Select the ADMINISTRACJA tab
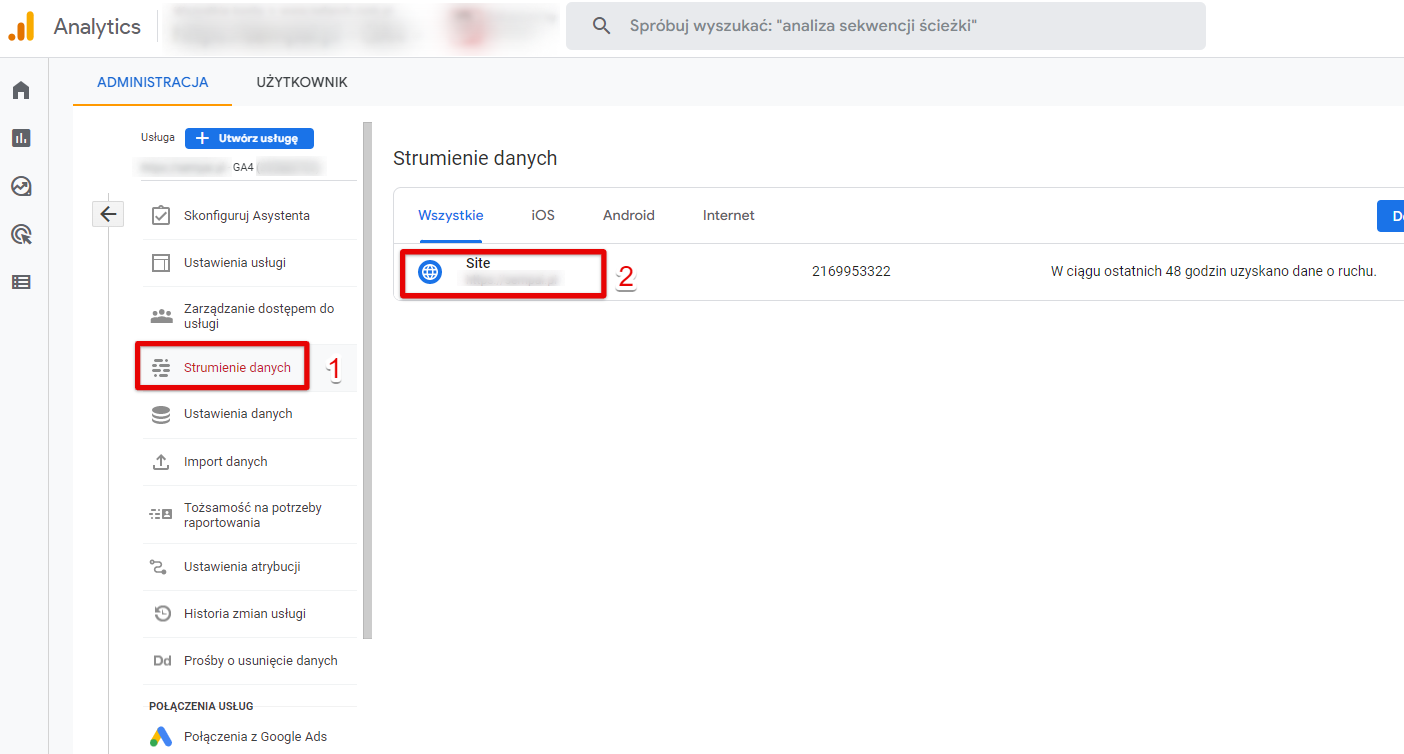The image size is (1404, 754). click(x=153, y=82)
